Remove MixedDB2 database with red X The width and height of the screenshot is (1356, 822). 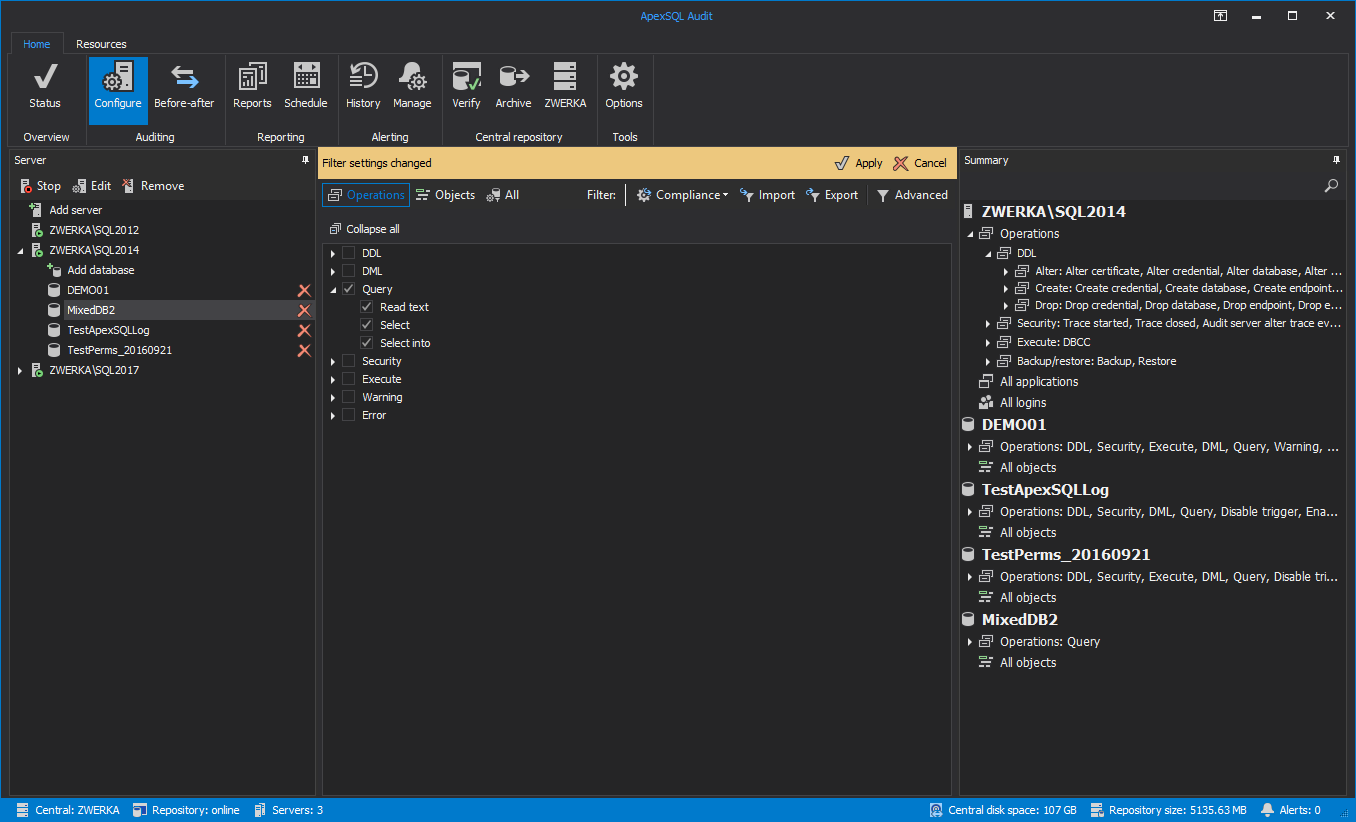(x=304, y=310)
